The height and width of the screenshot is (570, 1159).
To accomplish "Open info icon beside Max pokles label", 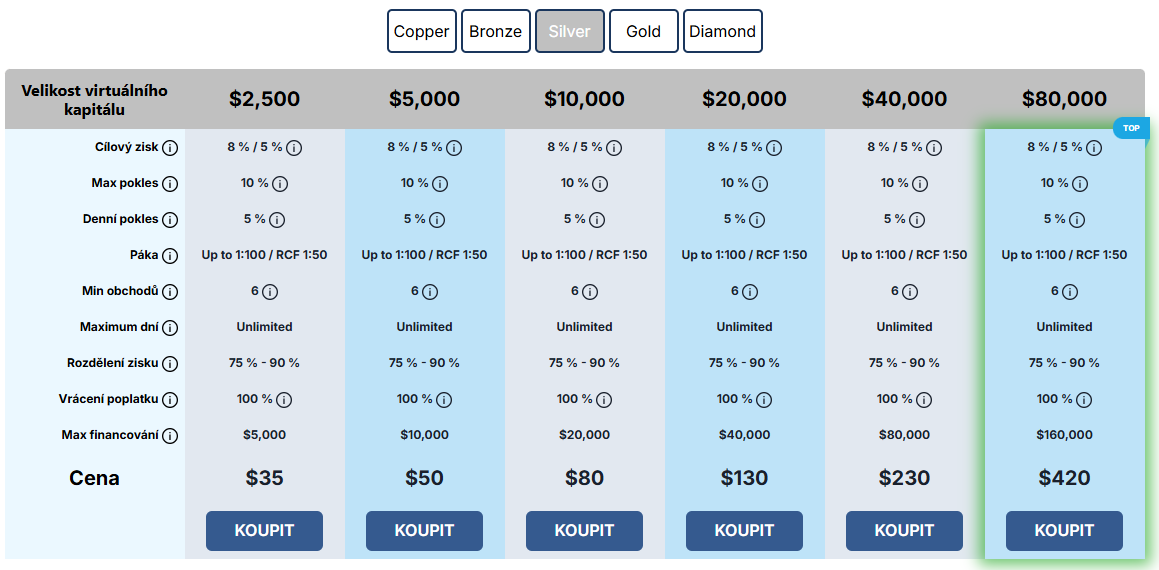I will pos(170,183).
